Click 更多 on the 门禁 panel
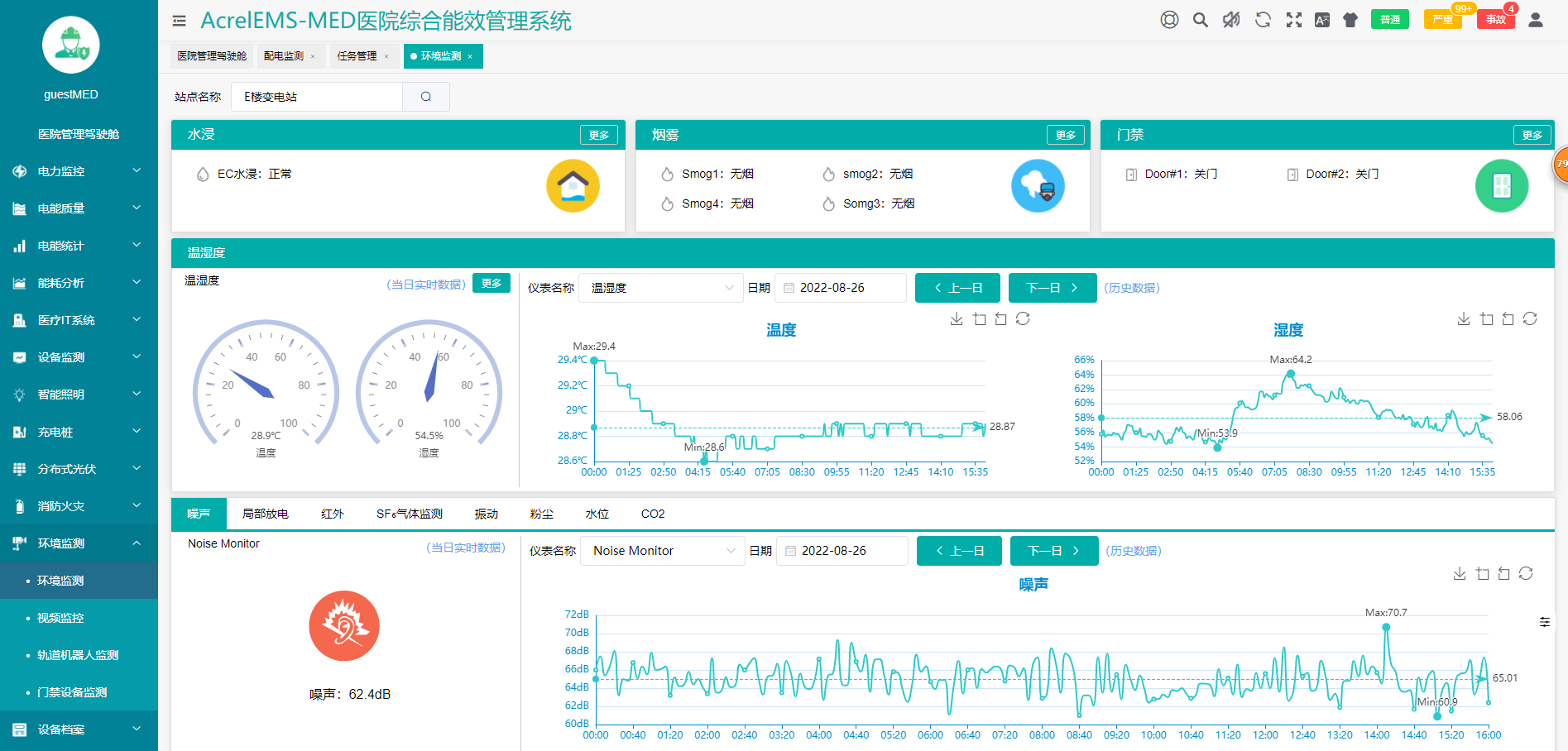 pyautogui.click(x=1532, y=134)
